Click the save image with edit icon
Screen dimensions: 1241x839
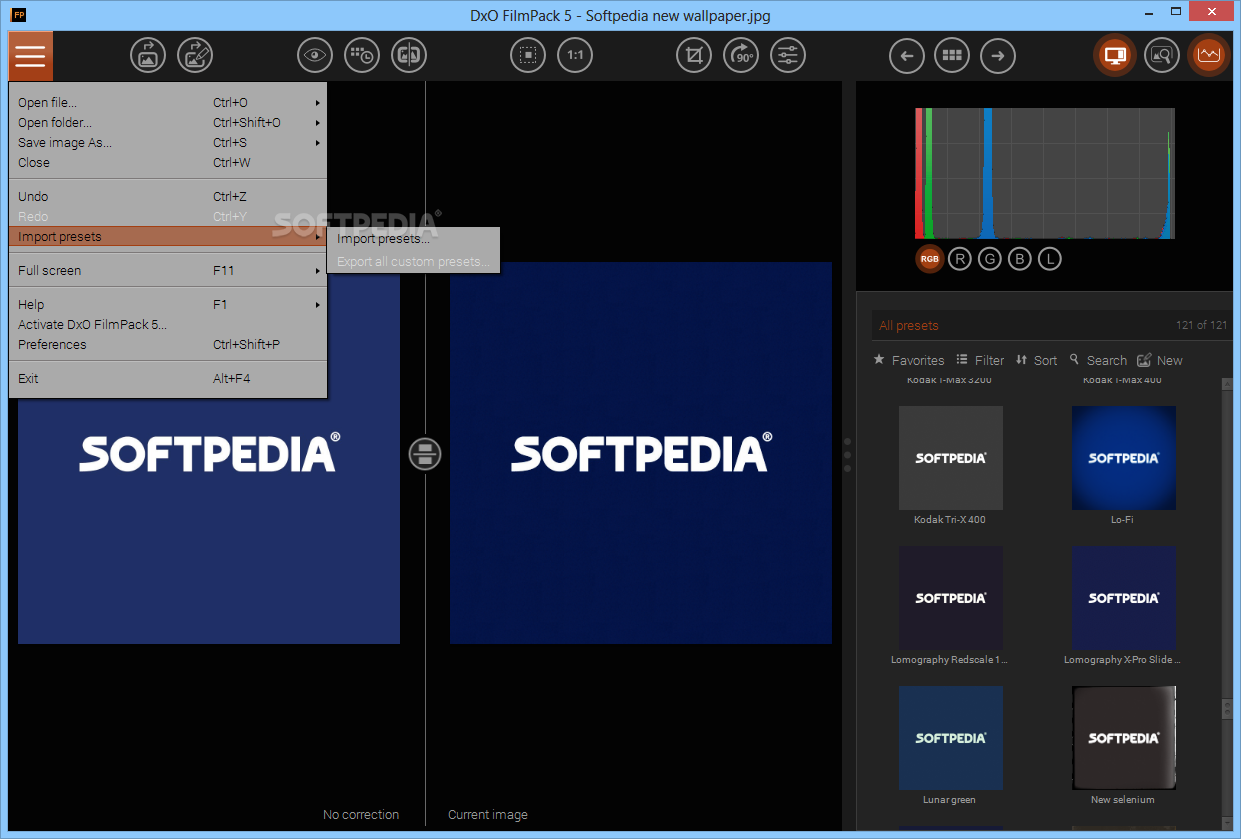(195, 55)
